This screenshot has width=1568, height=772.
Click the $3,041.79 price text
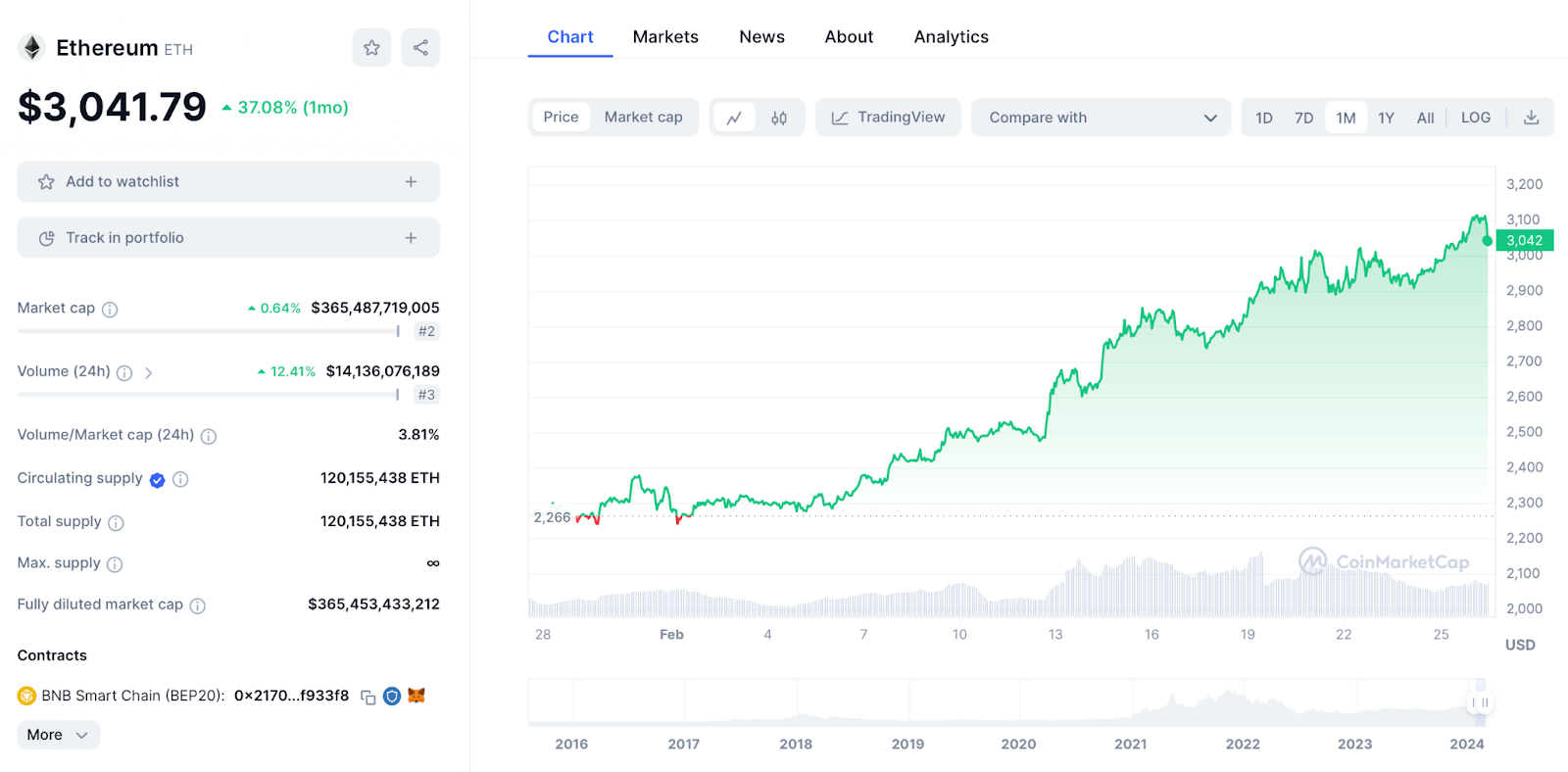(112, 107)
